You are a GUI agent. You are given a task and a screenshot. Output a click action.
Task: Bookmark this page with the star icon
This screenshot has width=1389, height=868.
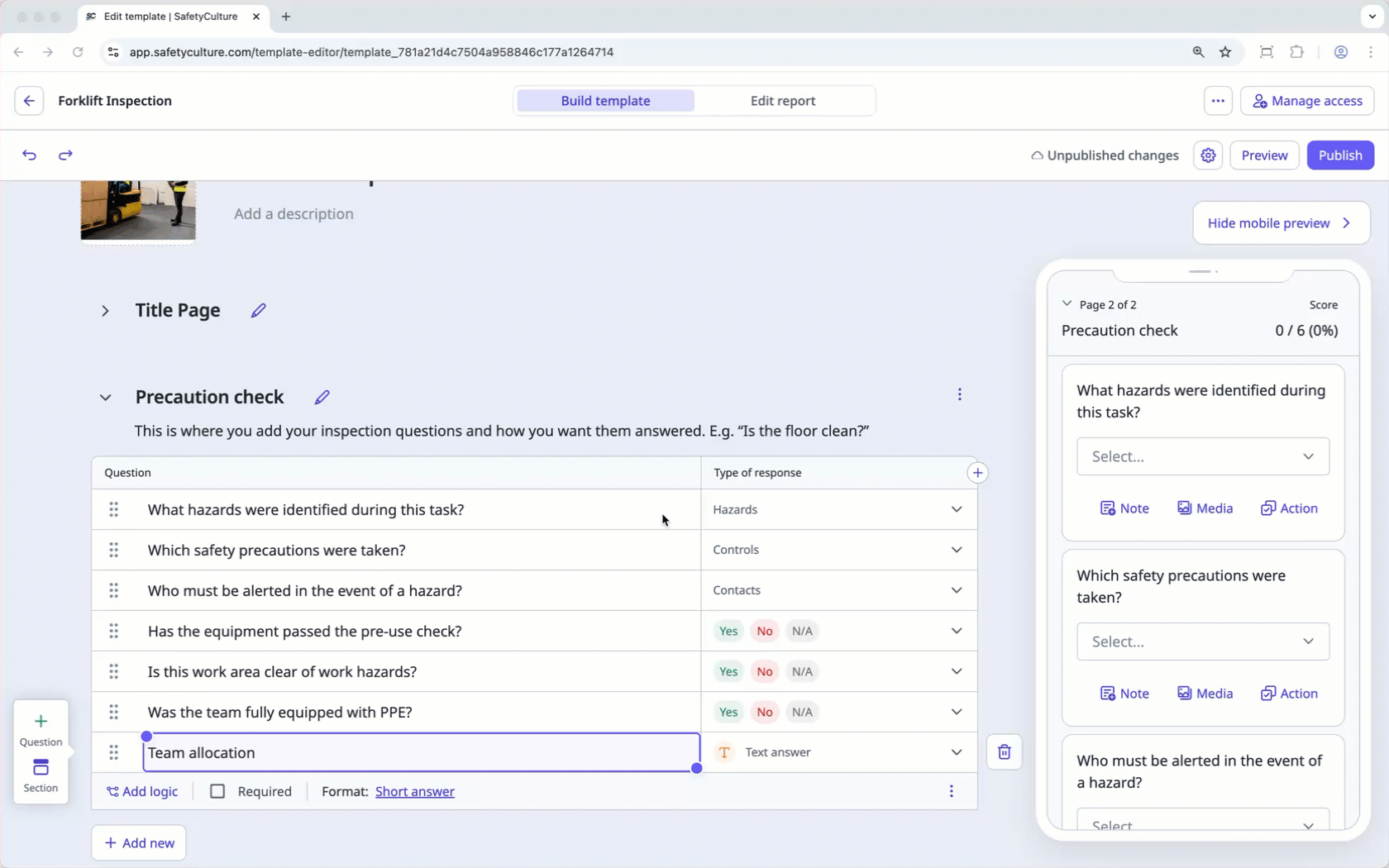[1225, 52]
